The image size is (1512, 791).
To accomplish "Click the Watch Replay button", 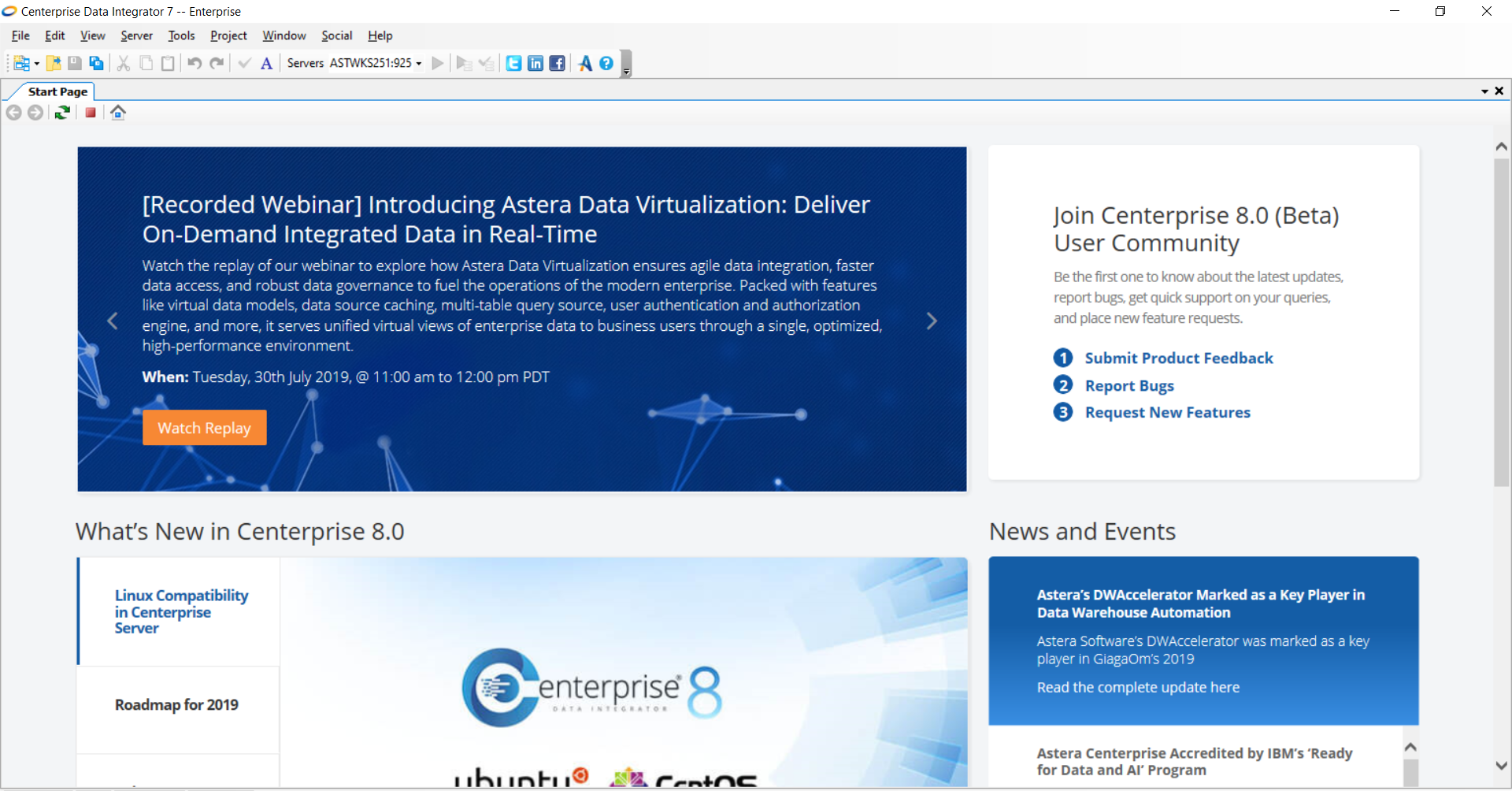I will pyautogui.click(x=204, y=427).
